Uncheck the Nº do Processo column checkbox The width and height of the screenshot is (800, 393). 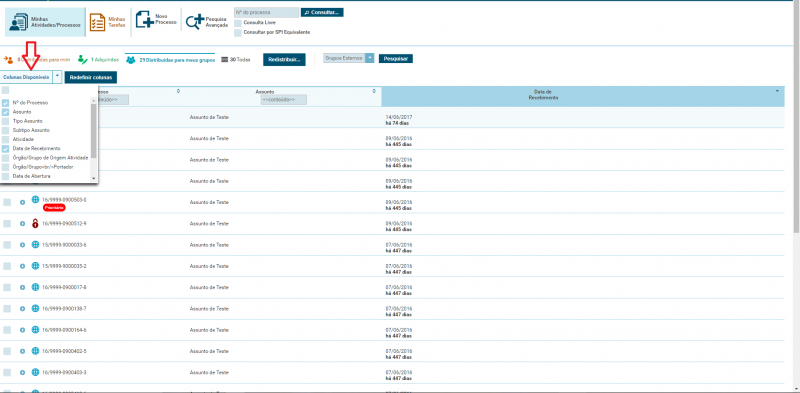click(x=6, y=103)
